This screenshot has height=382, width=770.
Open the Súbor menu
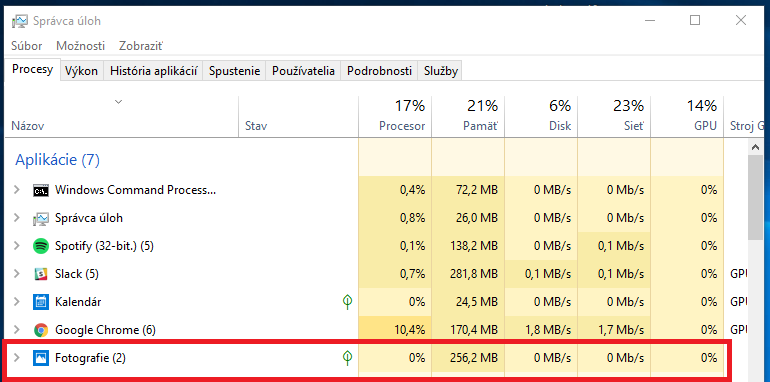pyautogui.click(x=27, y=46)
